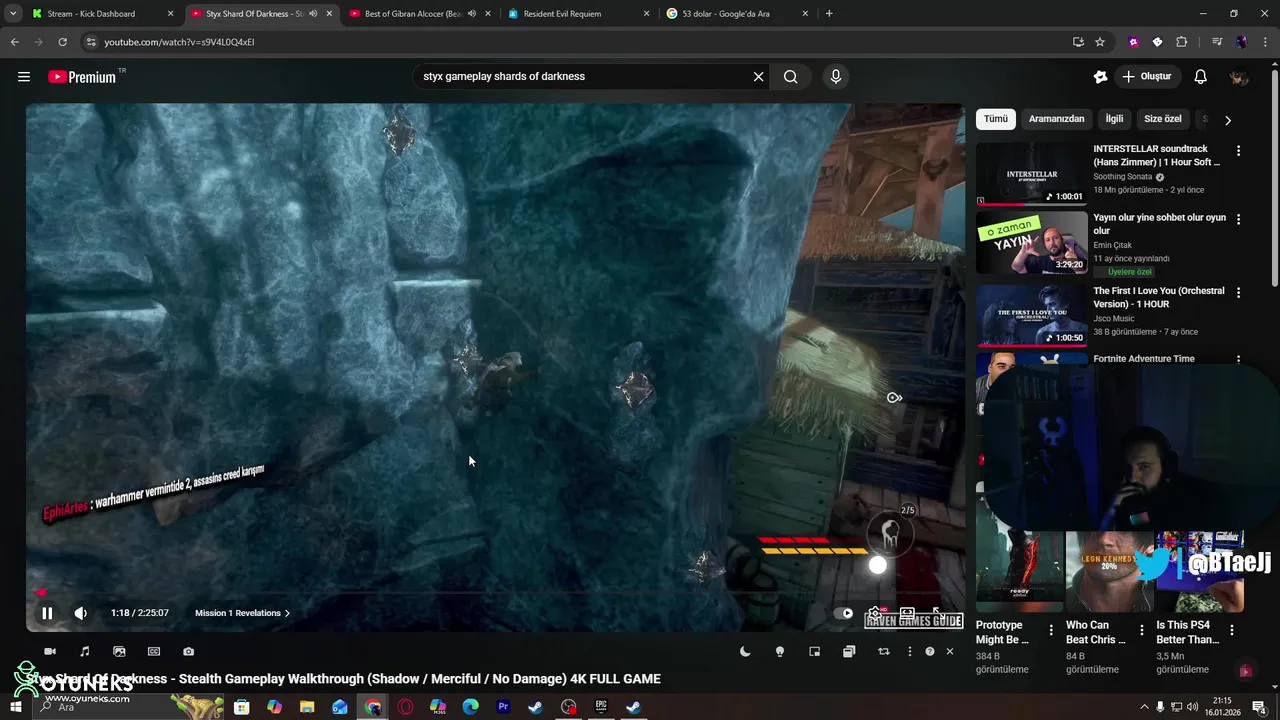
Task: Click the stacked windows pop-out icon
Action: click(849, 651)
